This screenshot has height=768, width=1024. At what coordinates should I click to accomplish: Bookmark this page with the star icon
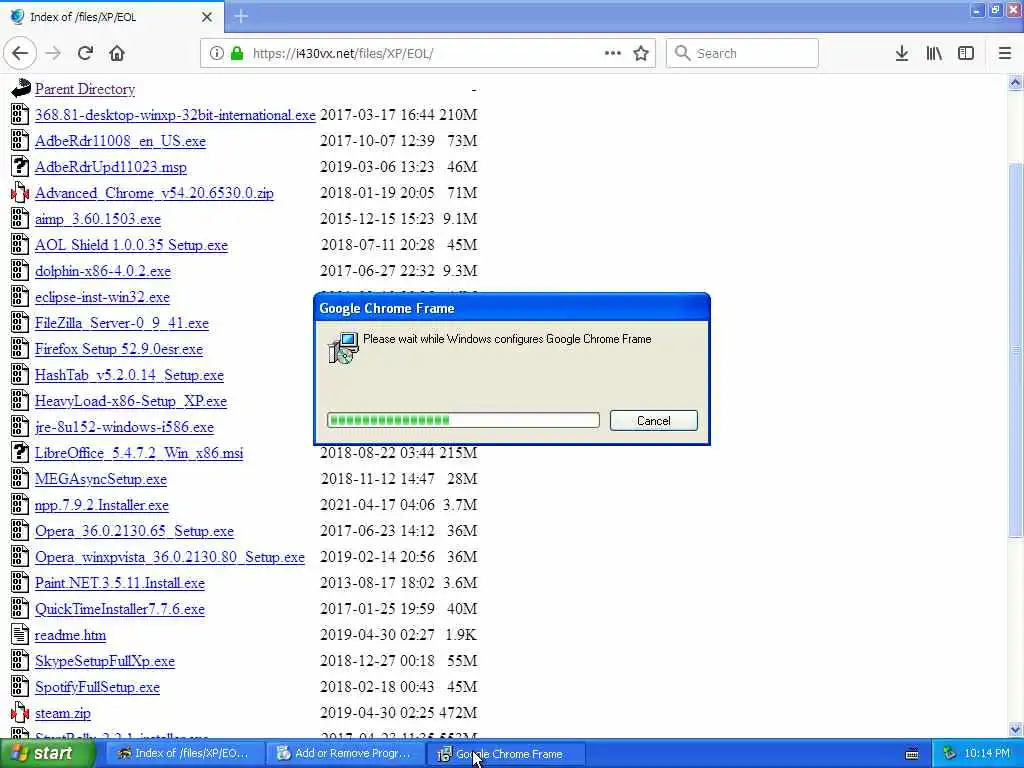pos(641,54)
